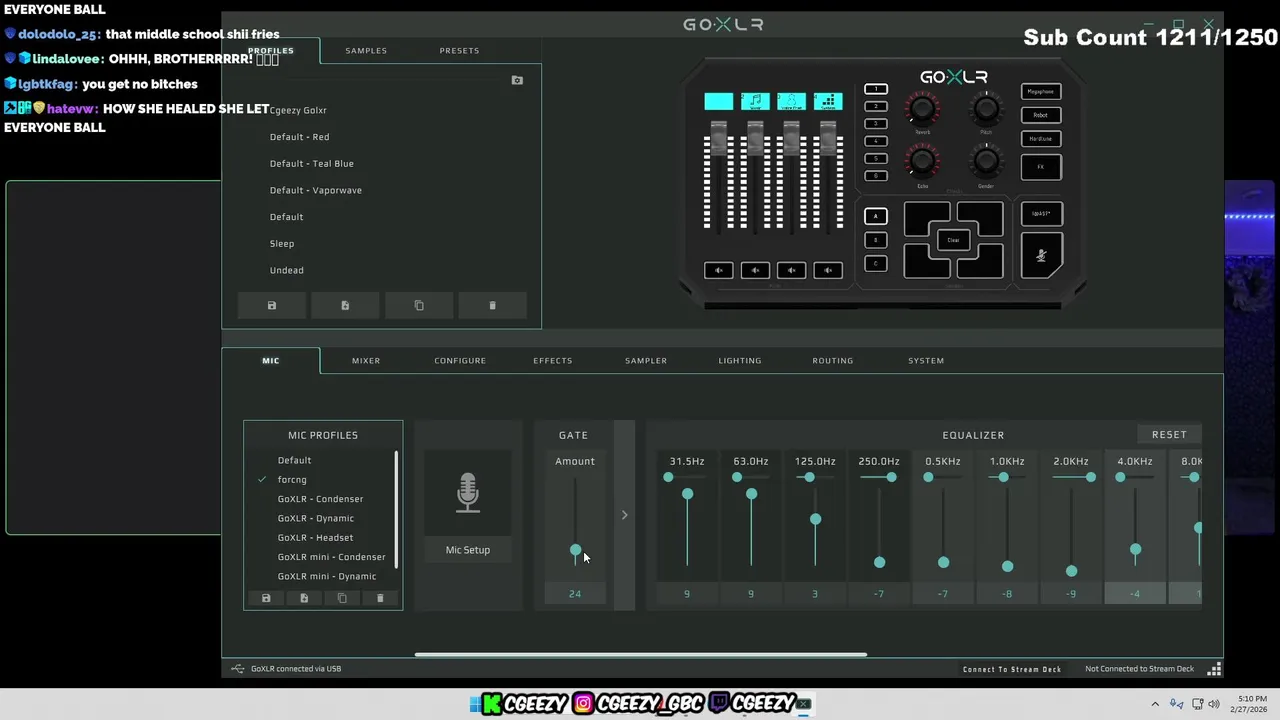Viewport: 1280px width, 720px height.
Task: Load the 'Cgeezy Golxr' profile
Action: click(298, 110)
